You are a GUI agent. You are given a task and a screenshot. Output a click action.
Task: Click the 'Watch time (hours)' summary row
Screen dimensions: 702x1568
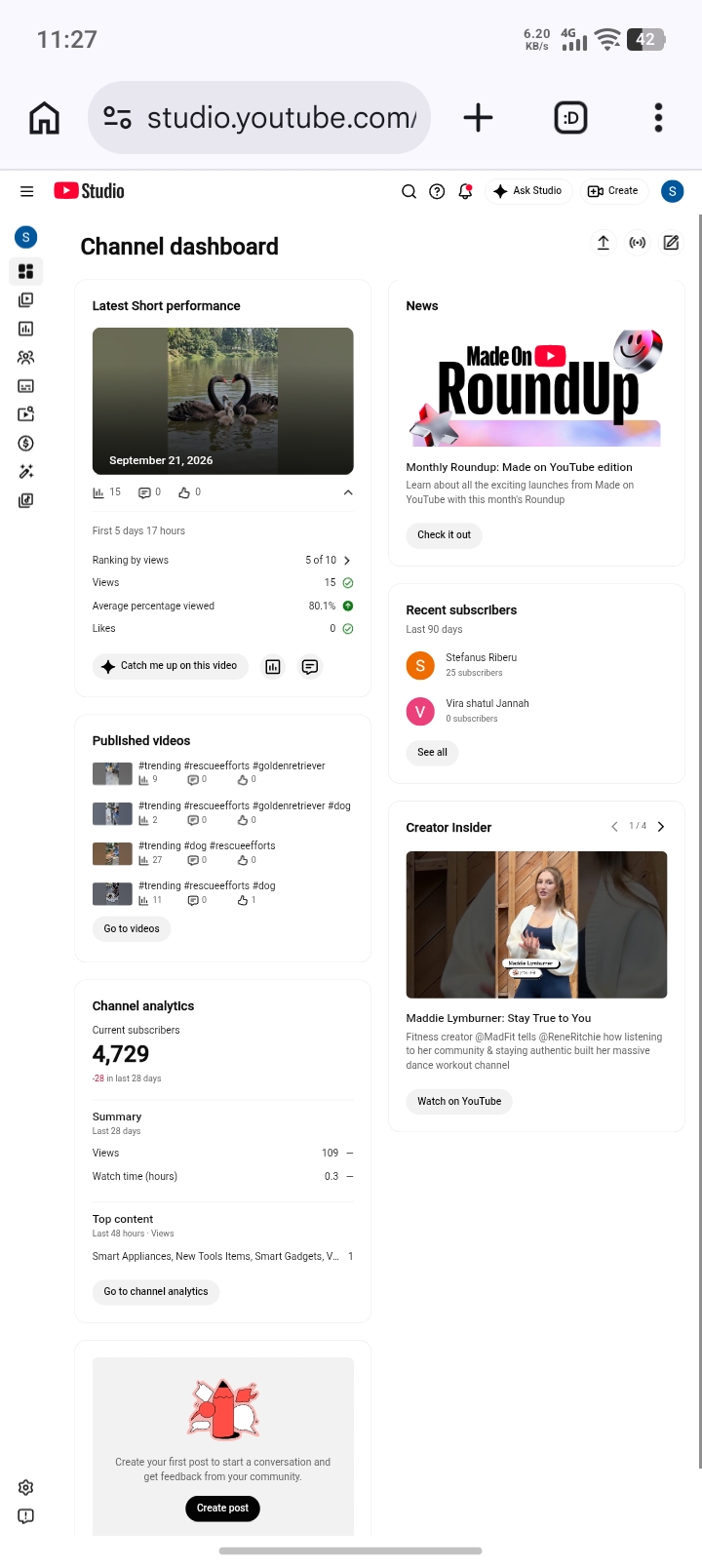tap(223, 1177)
